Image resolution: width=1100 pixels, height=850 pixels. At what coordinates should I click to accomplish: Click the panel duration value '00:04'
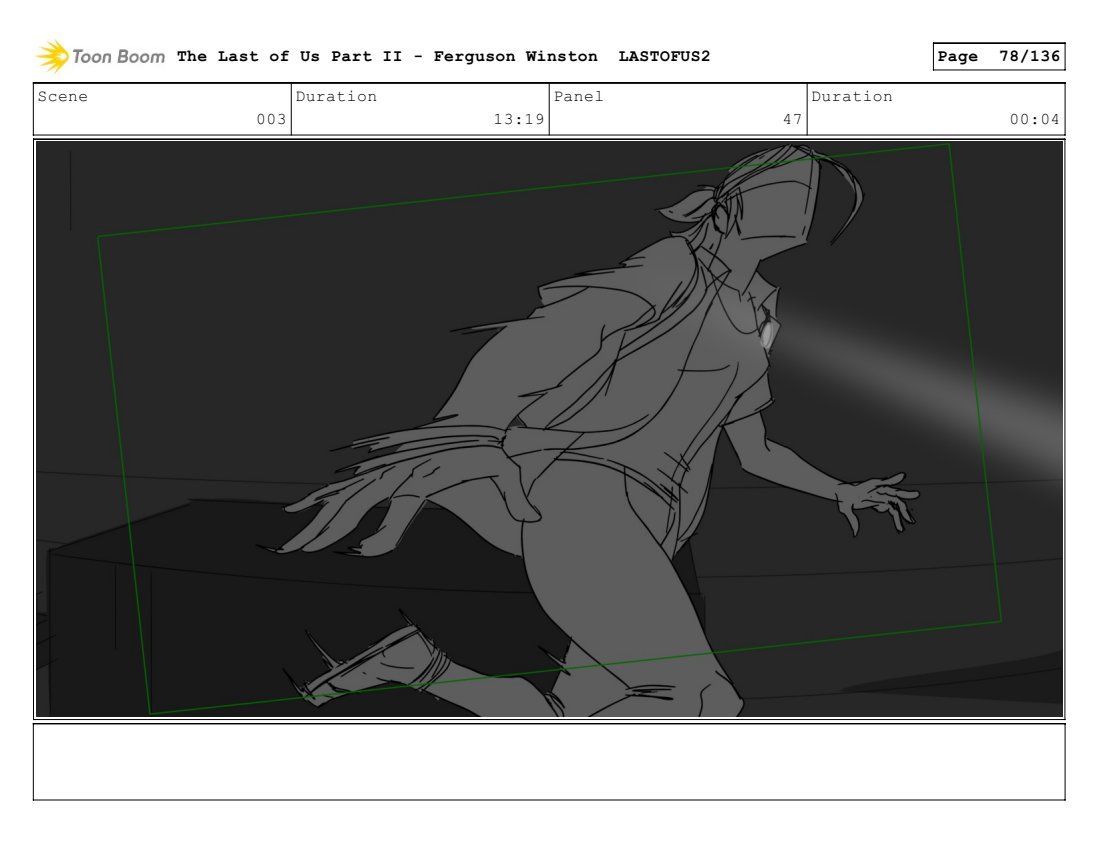click(1035, 119)
